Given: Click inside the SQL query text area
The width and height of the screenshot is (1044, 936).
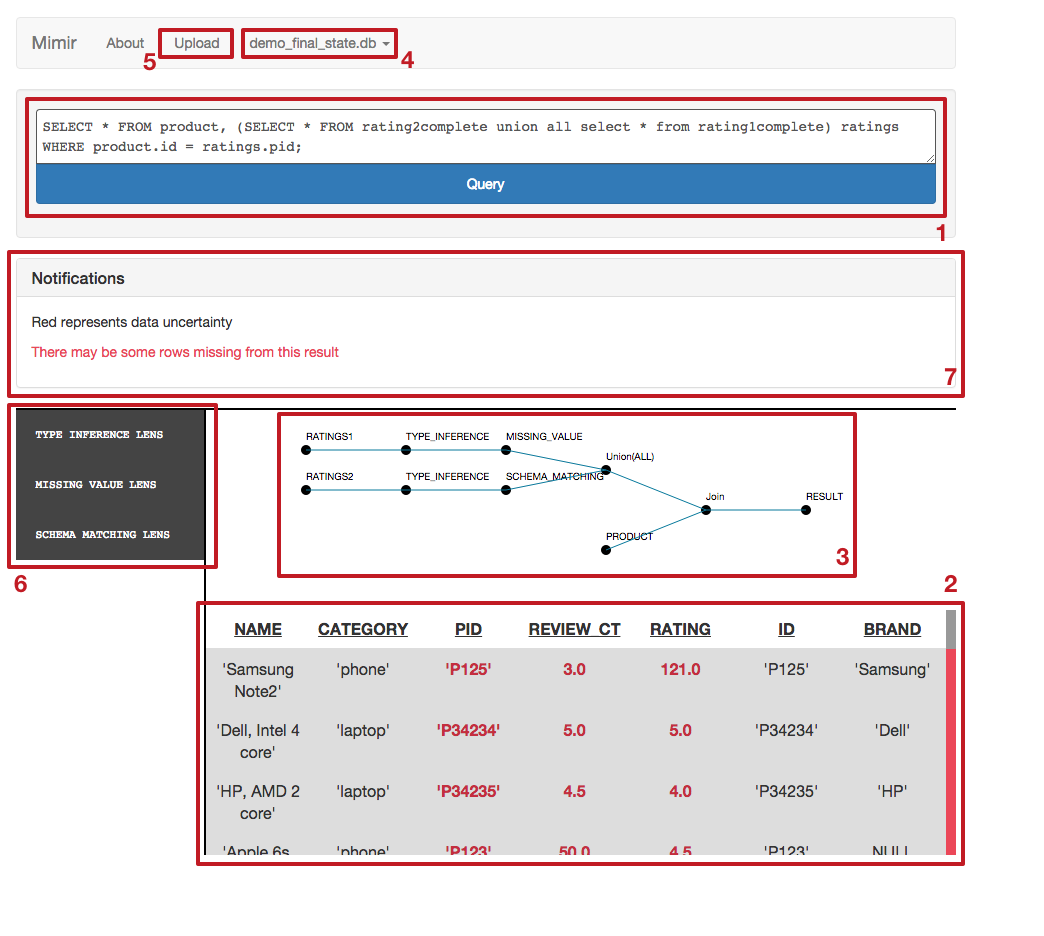Looking at the screenshot, I should [485, 137].
